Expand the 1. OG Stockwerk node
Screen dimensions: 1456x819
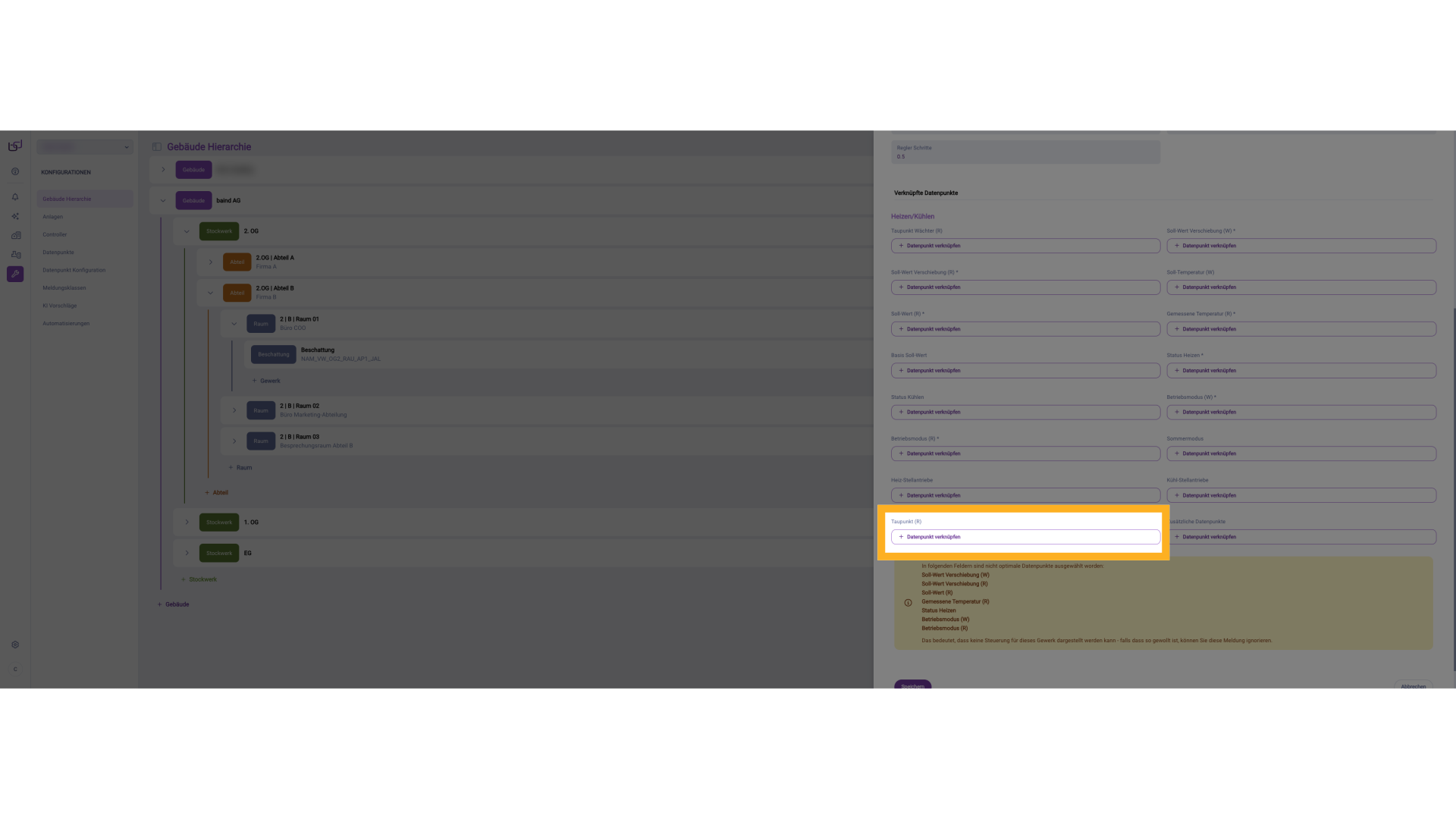pyautogui.click(x=187, y=522)
